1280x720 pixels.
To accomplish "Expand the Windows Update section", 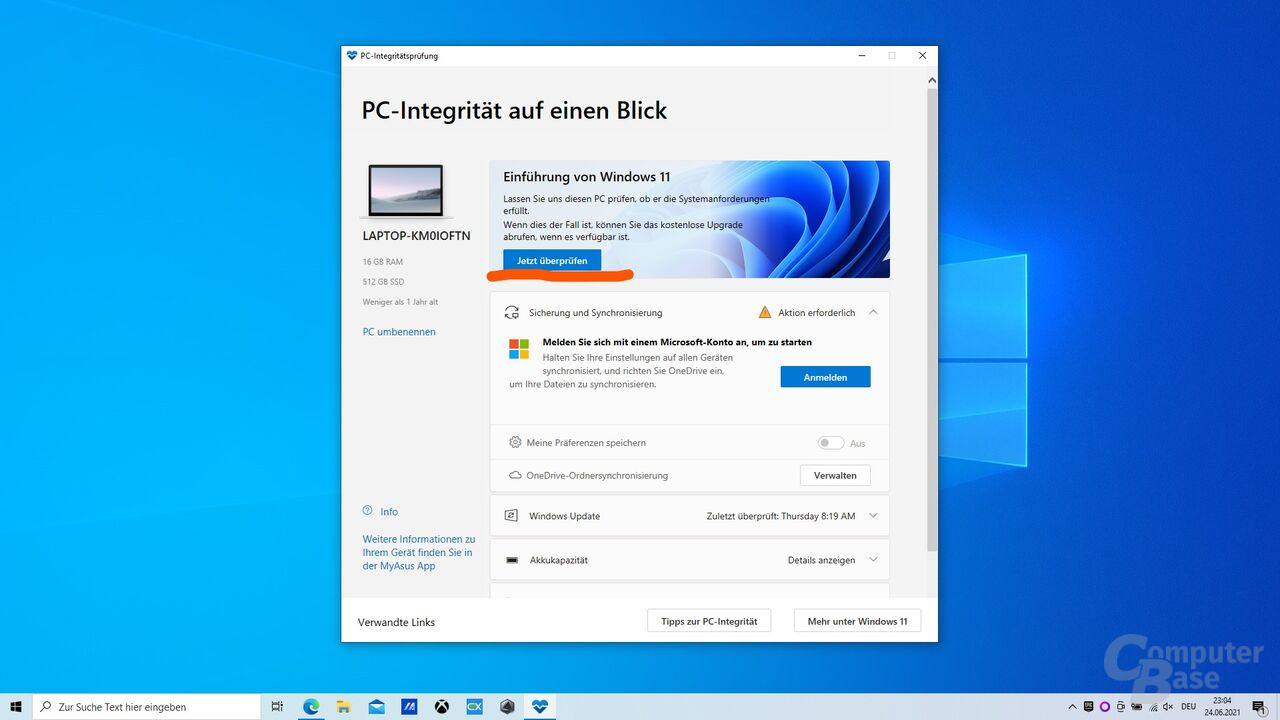I will 872,515.
